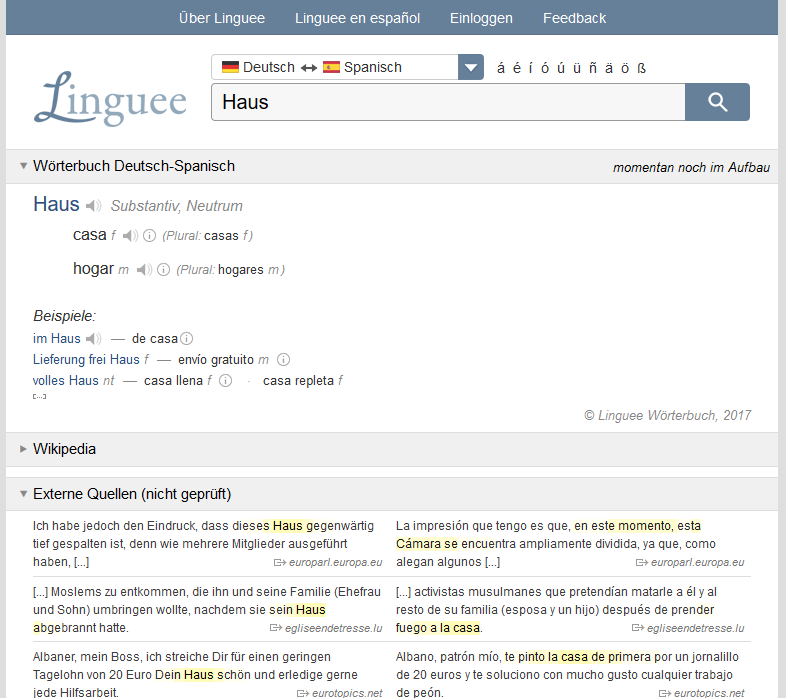This screenshot has height=698, width=786.
Task: Click the German flag icon
Action: coord(230,67)
